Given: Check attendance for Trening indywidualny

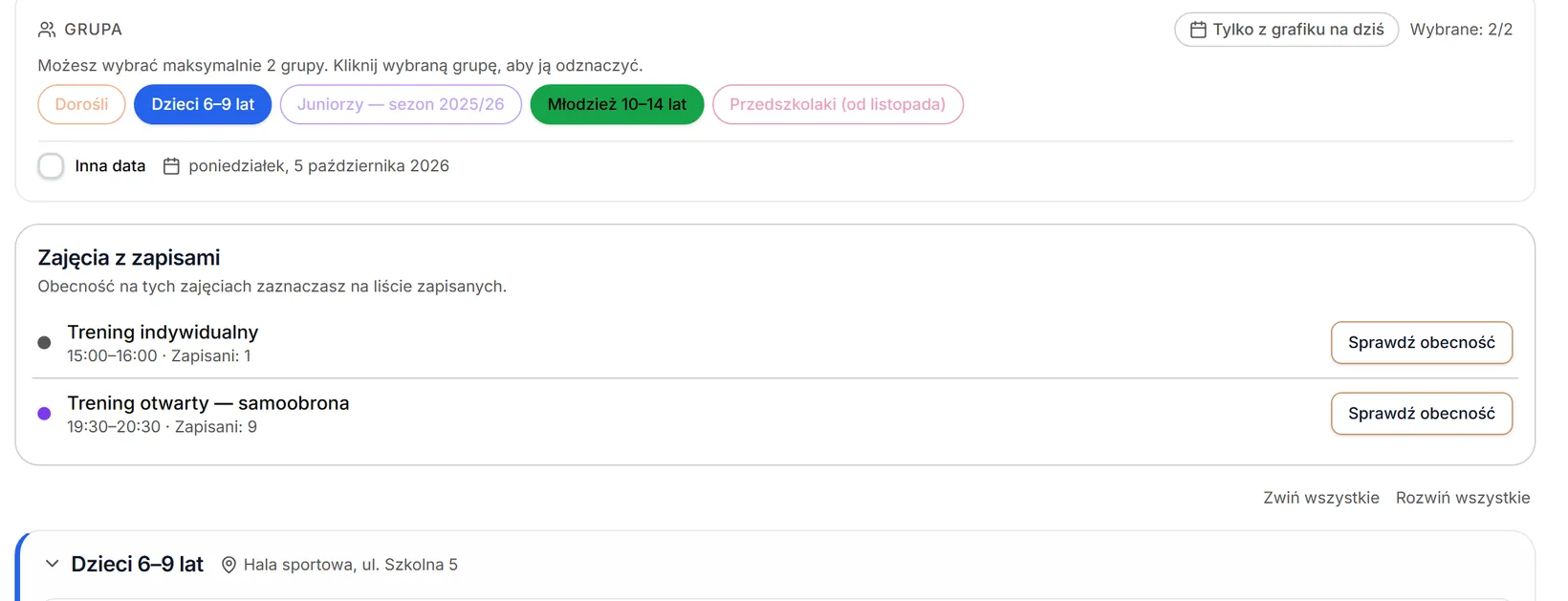Looking at the screenshot, I should tap(1422, 343).
